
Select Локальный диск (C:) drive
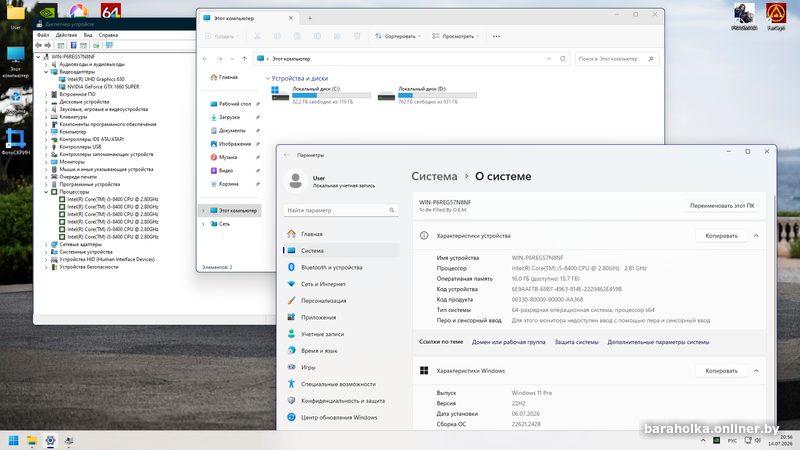tap(321, 95)
